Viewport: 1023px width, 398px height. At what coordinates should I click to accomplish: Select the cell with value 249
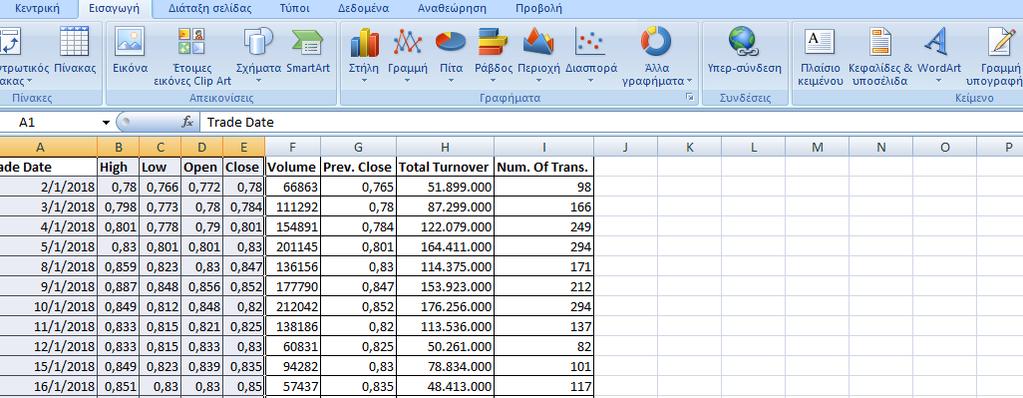click(x=543, y=227)
